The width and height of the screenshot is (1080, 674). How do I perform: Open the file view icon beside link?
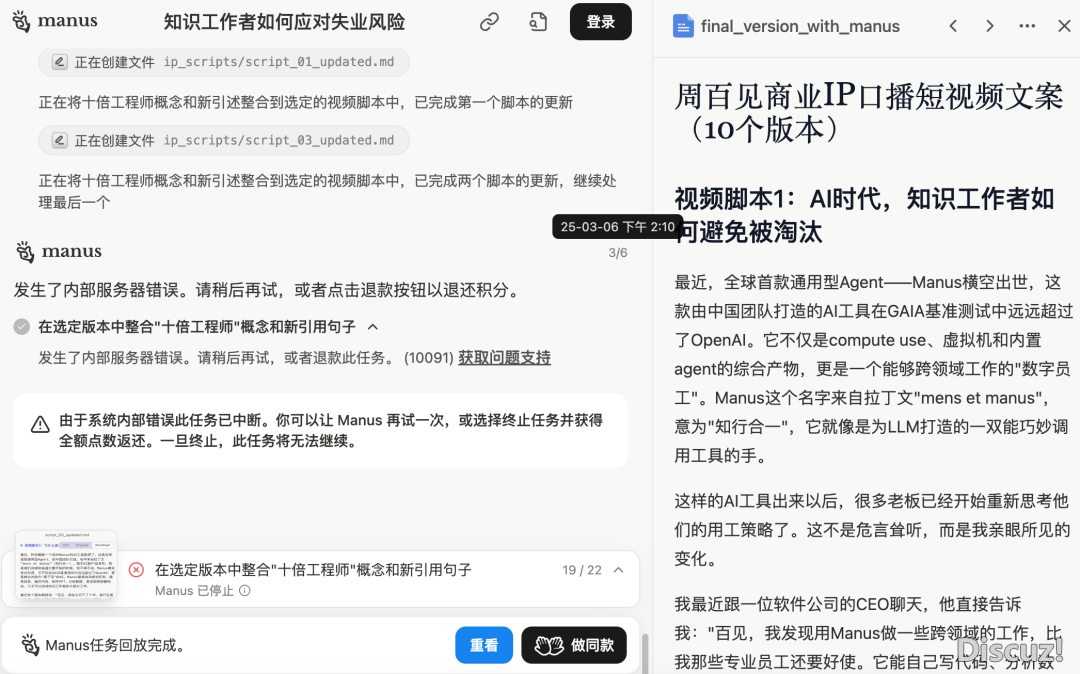click(x=538, y=22)
